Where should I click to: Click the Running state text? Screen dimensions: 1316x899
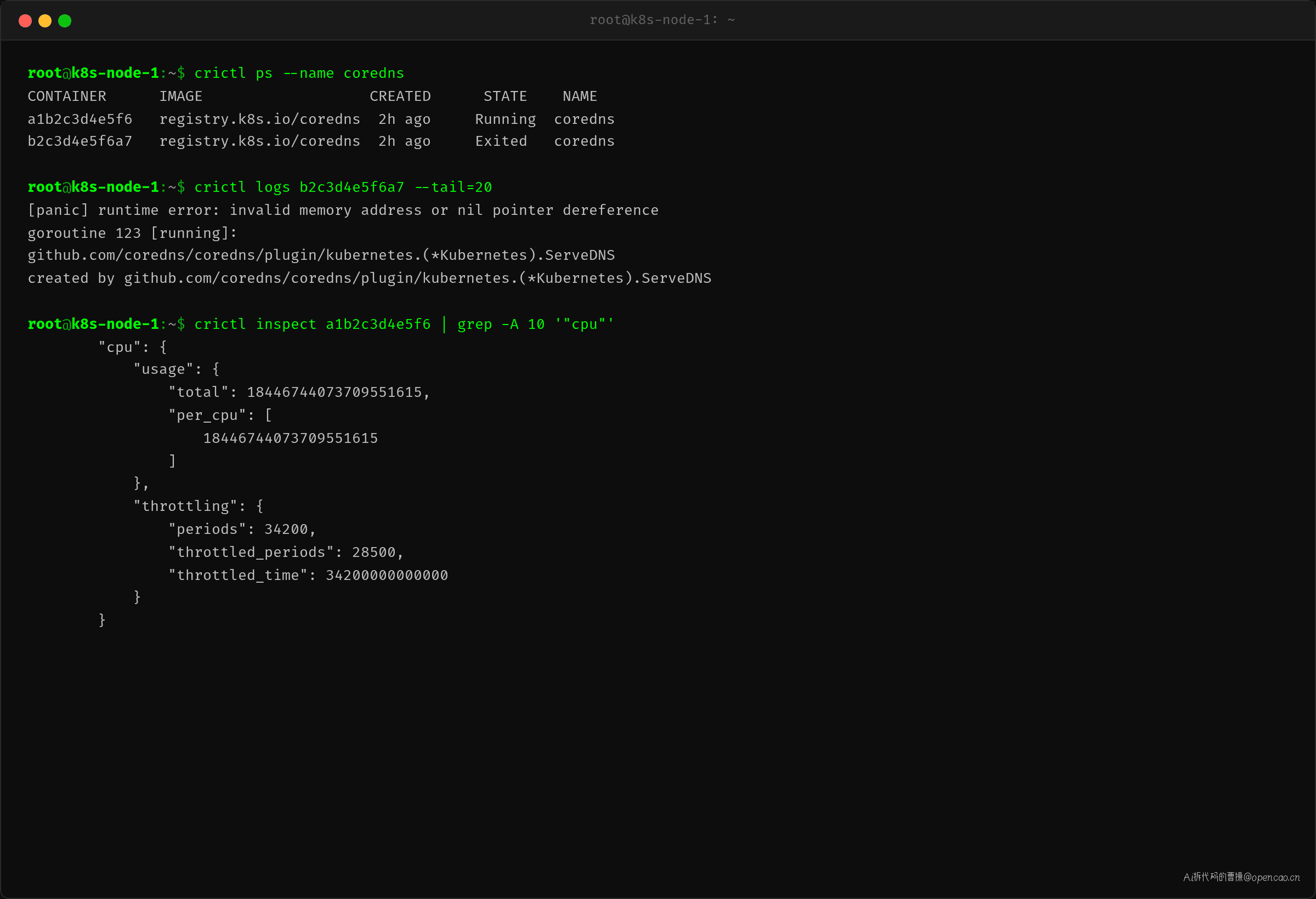click(505, 120)
